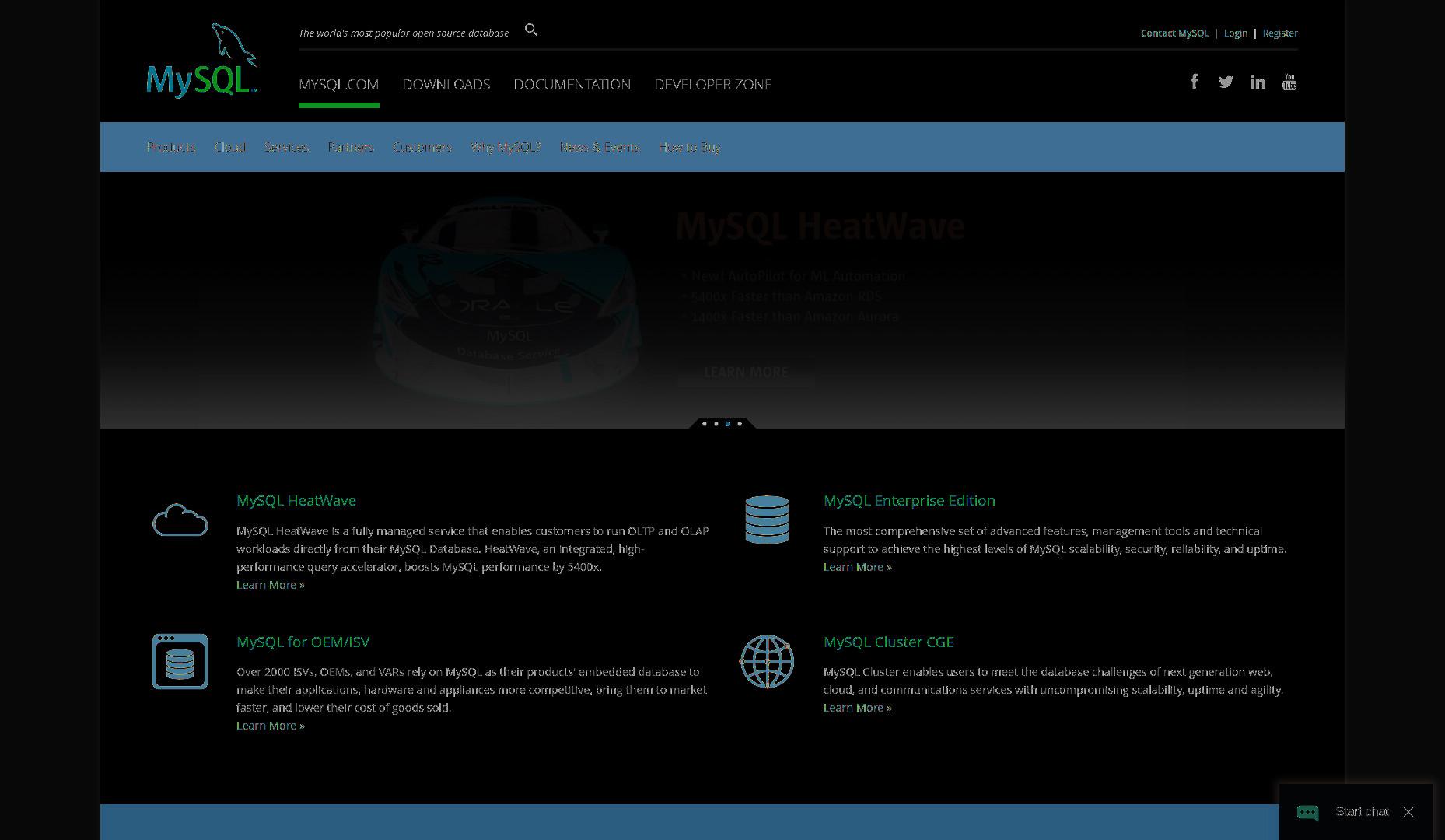Open the MySQL Cluster CGE heading link

(x=888, y=642)
